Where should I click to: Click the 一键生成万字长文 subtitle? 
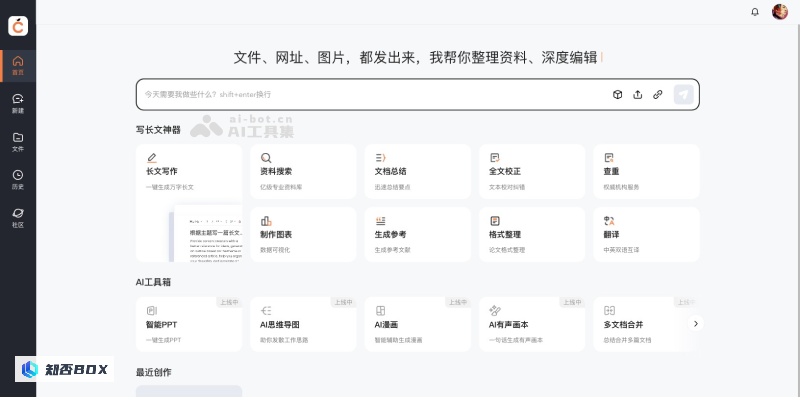pos(170,187)
